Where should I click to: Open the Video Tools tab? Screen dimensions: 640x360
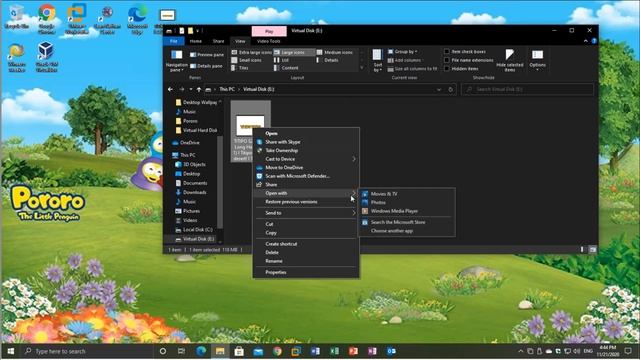(x=269, y=41)
